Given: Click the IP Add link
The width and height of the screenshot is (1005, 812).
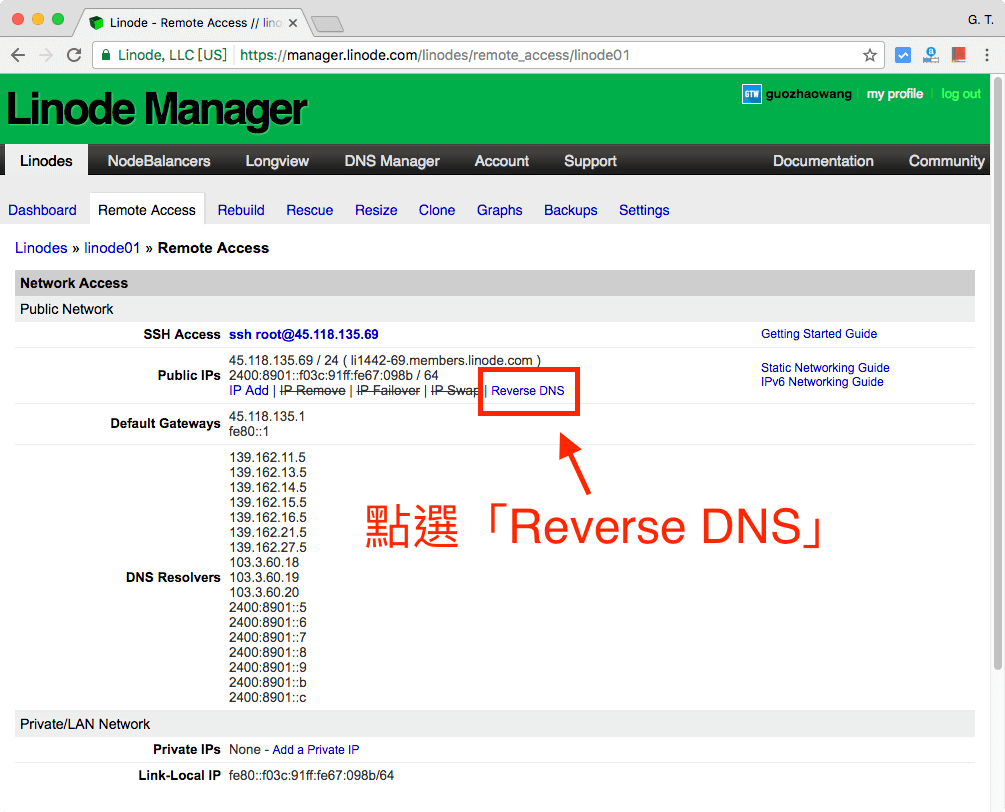Looking at the screenshot, I should click(x=248, y=390).
